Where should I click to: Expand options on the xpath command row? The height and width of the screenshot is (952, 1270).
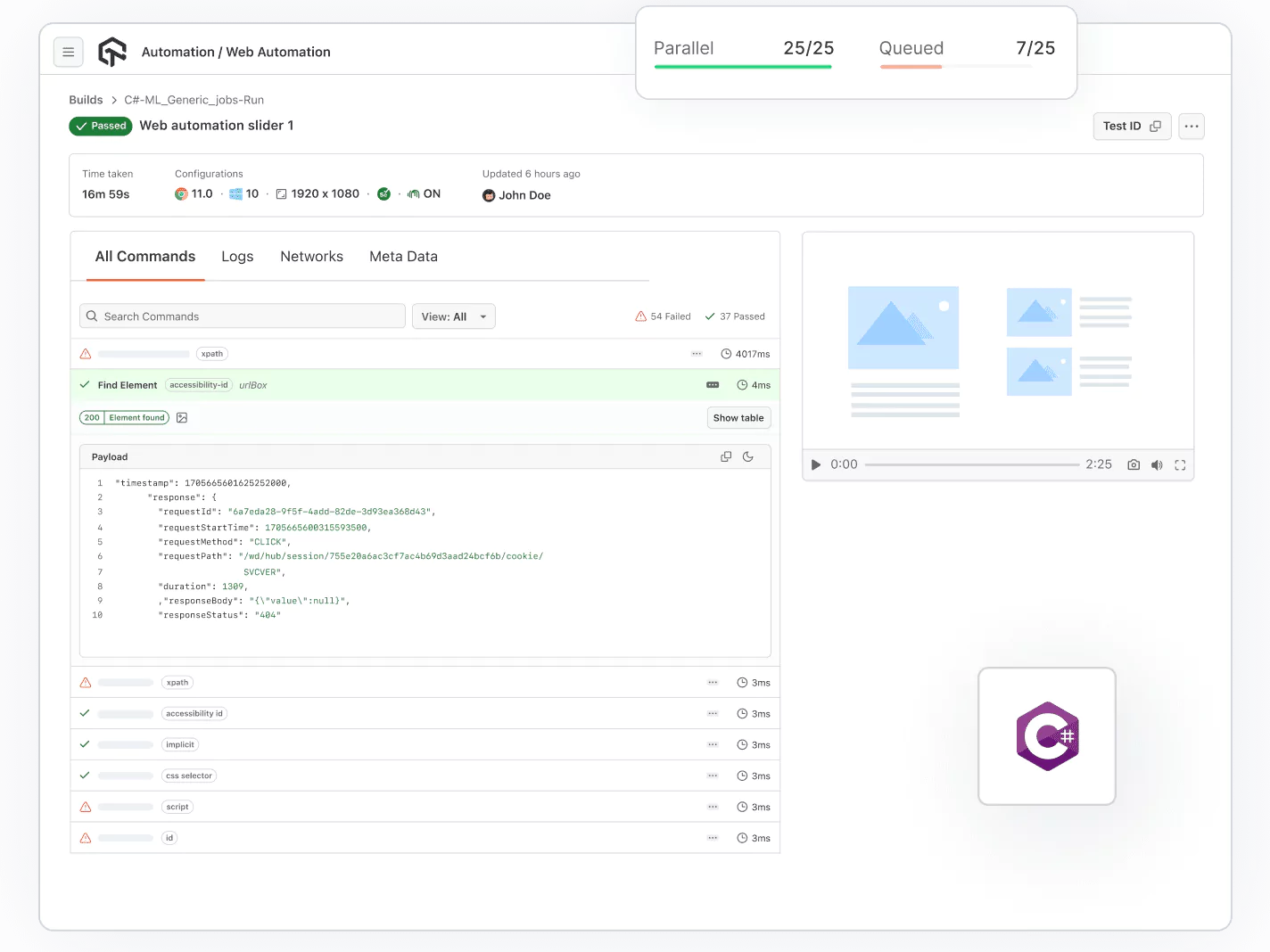click(x=696, y=353)
